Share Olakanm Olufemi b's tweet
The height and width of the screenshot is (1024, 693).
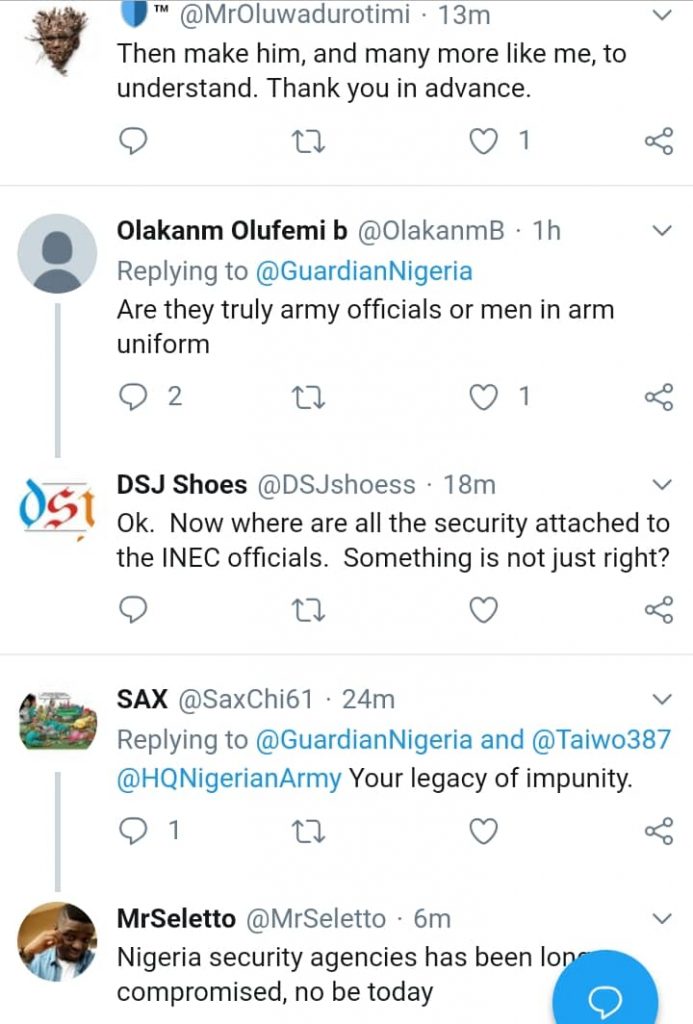coord(658,397)
